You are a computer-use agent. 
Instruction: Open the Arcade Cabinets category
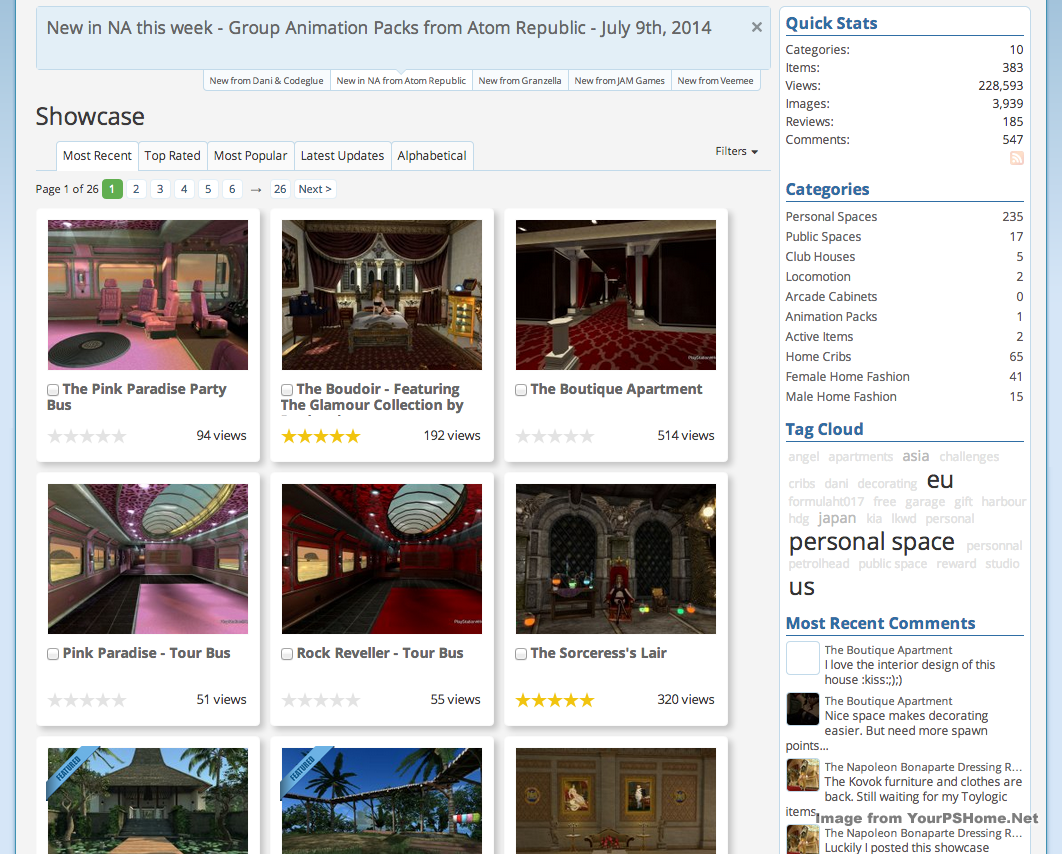point(831,297)
